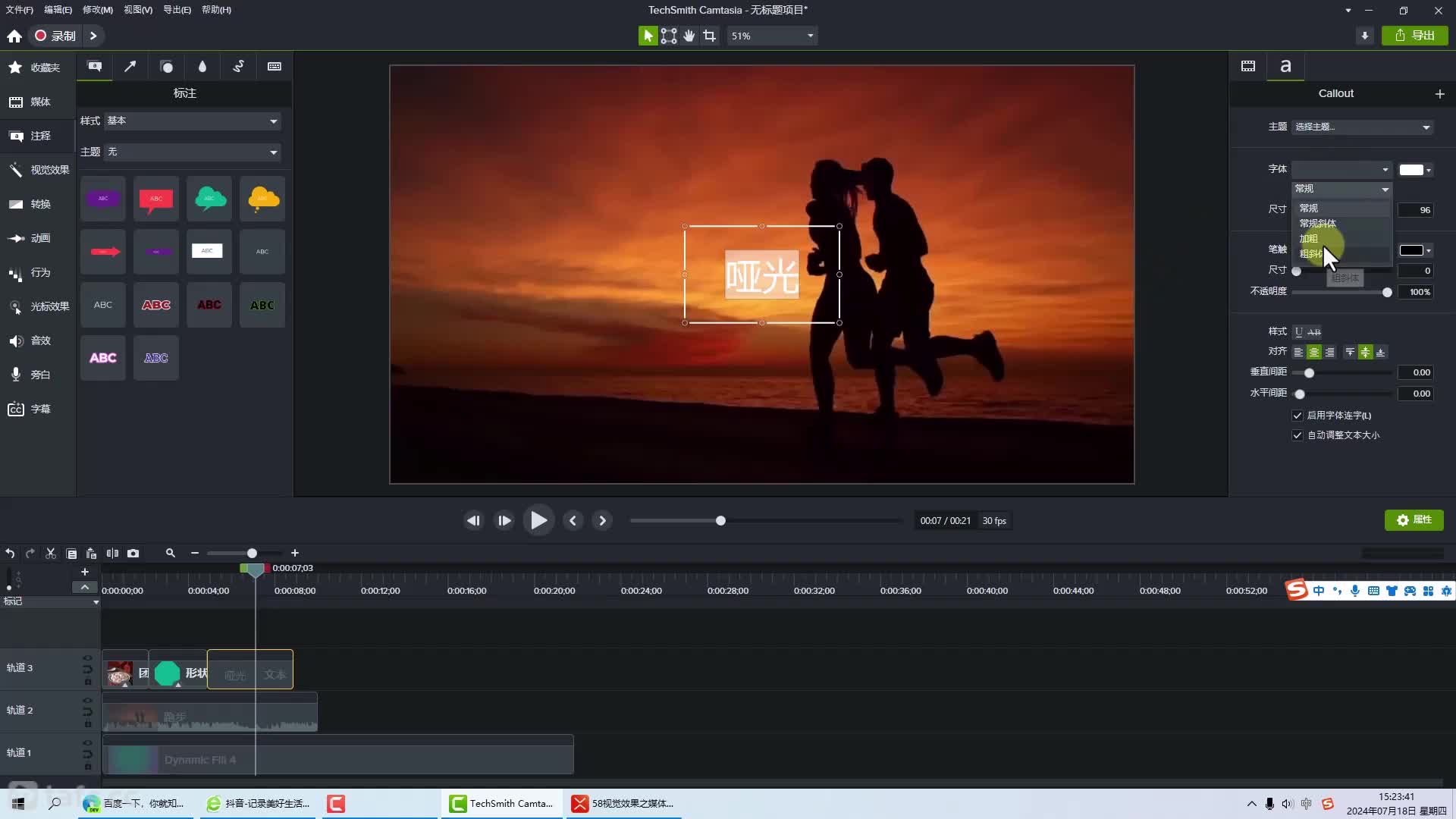Image resolution: width=1456 pixels, height=819 pixels.
Task: Jump to the next clip with right chevron
Action: [602, 521]
